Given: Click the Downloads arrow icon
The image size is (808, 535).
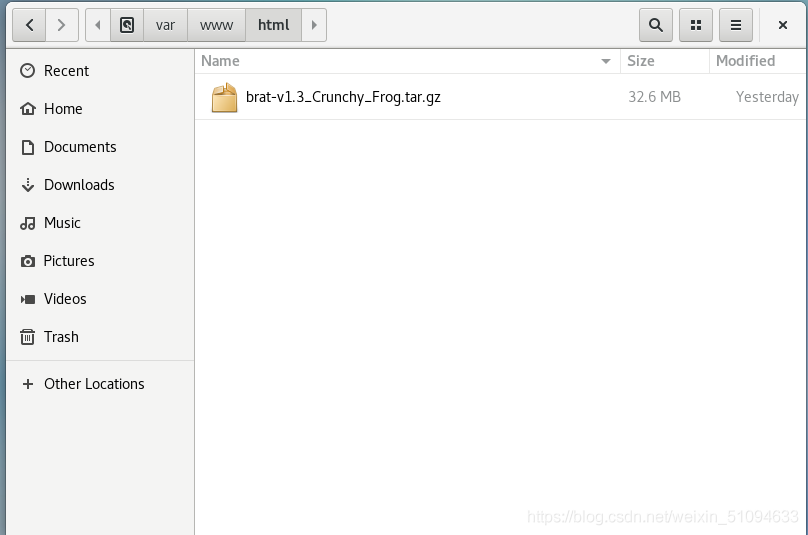Looking at the screenshot, I should click(28, 185).
